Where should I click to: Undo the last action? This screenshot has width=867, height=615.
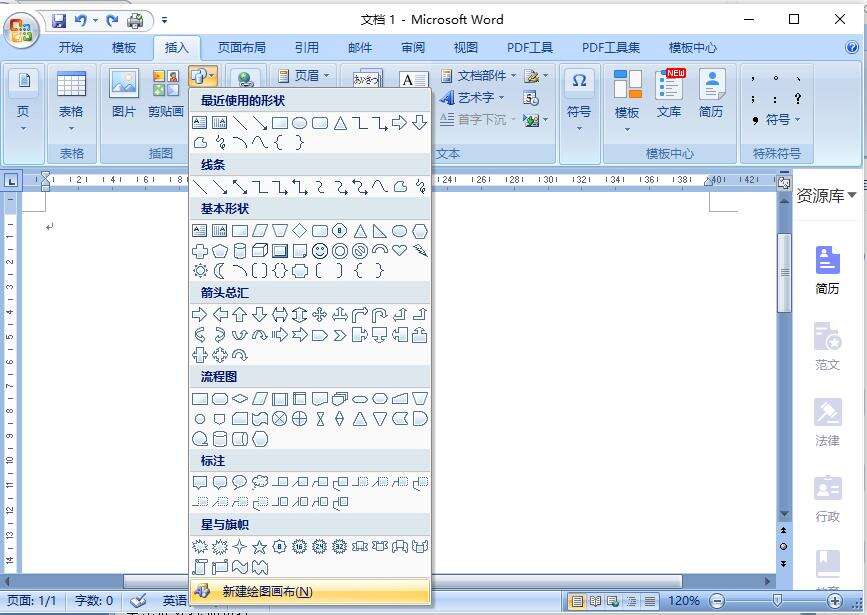[81, 21]
